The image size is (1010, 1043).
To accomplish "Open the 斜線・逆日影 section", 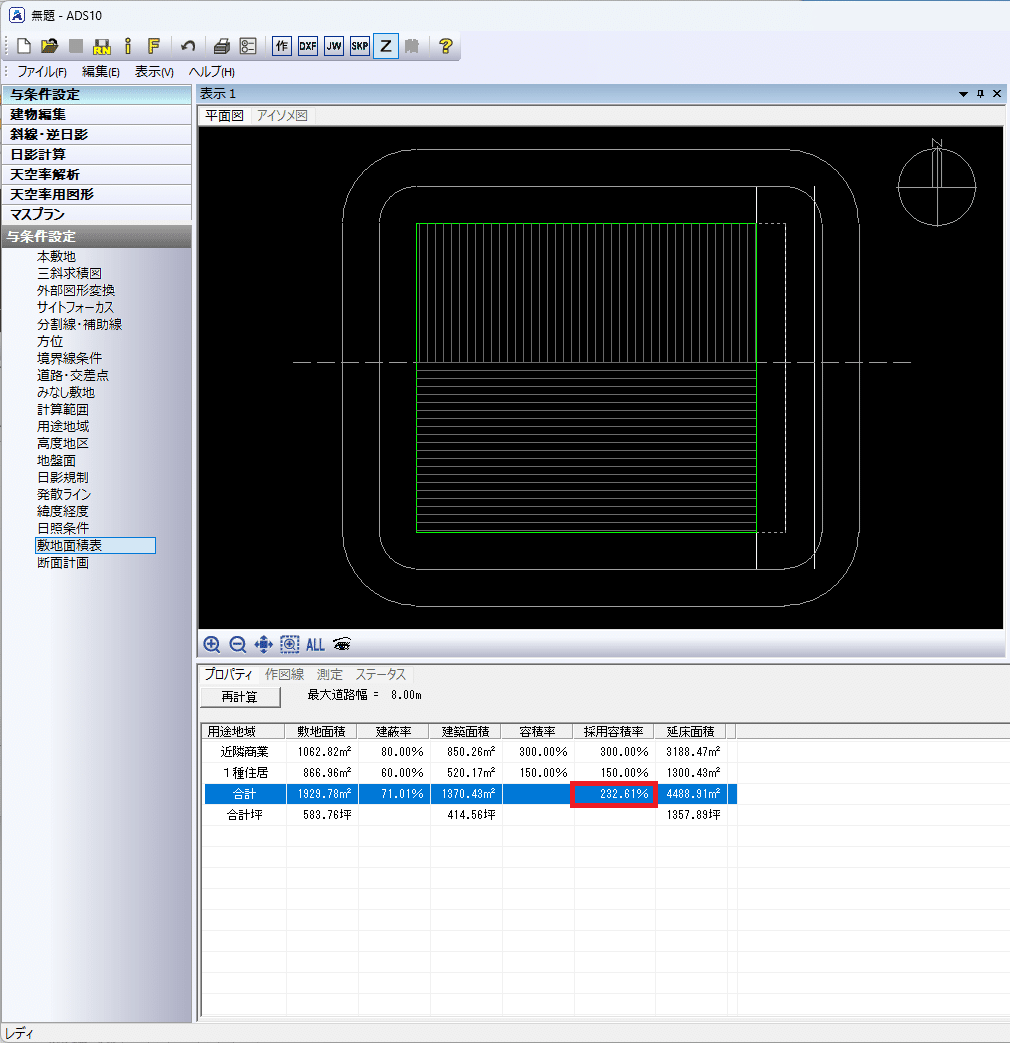I will tap(96, 134).
